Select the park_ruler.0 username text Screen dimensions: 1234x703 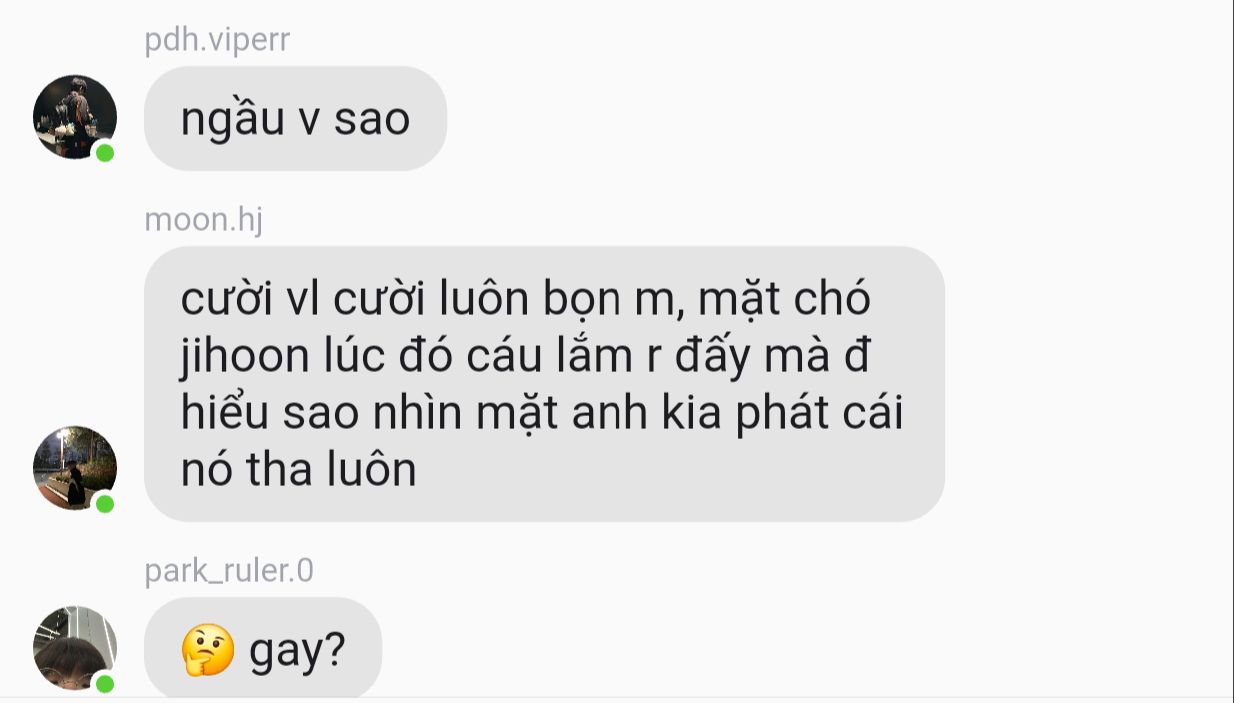(229, 571)
